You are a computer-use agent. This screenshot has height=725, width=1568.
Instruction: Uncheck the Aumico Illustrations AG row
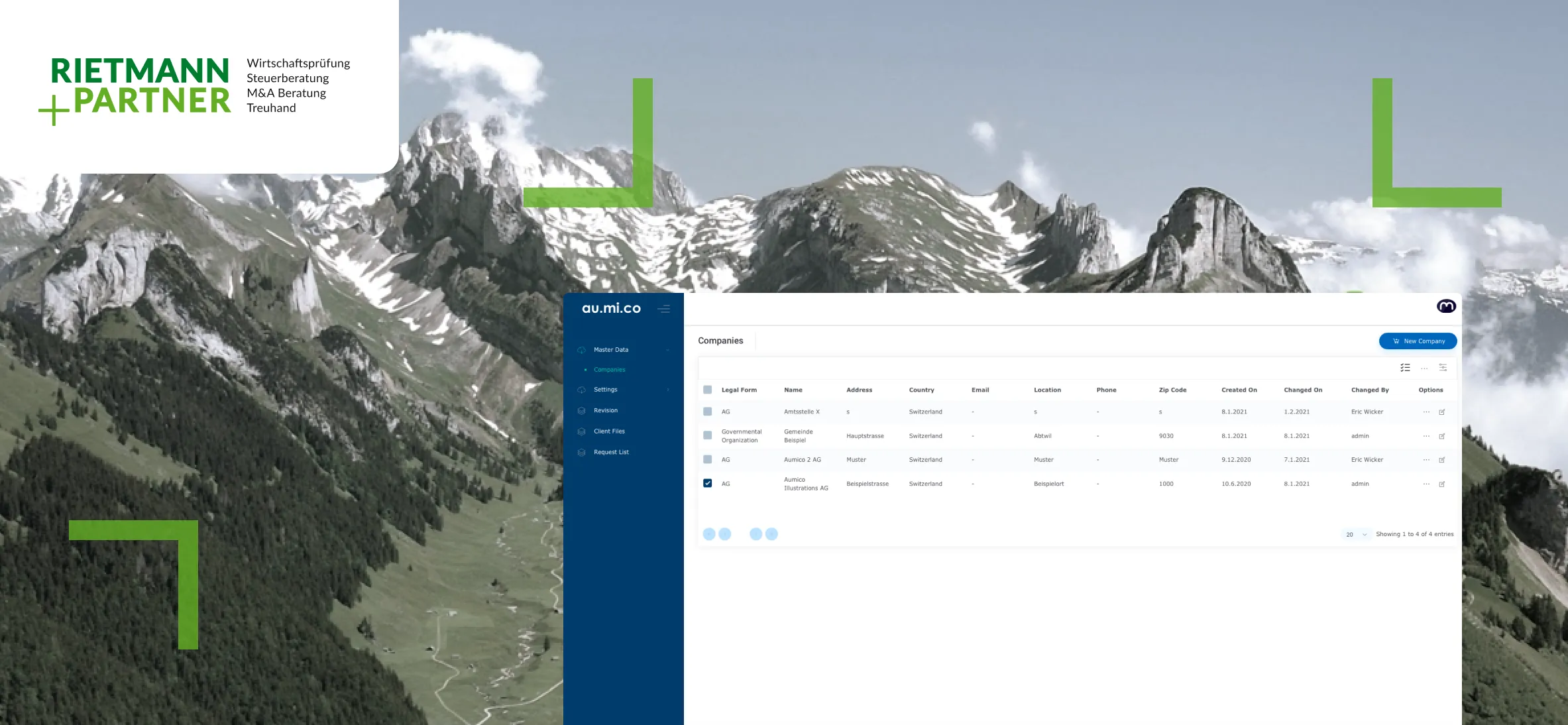708,483
